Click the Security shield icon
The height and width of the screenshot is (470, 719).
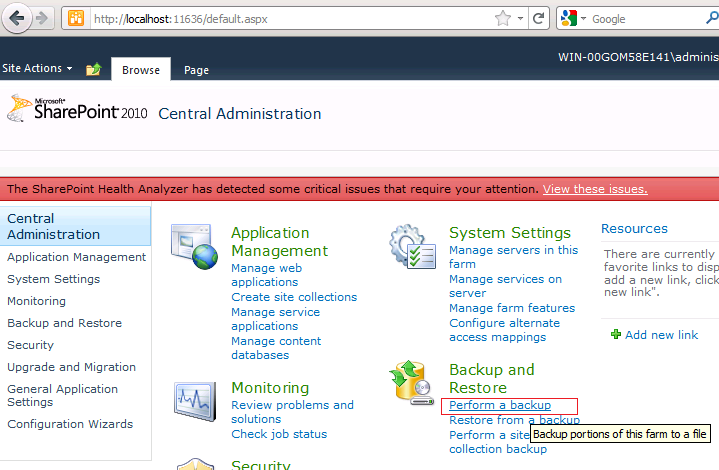point(196,464)
